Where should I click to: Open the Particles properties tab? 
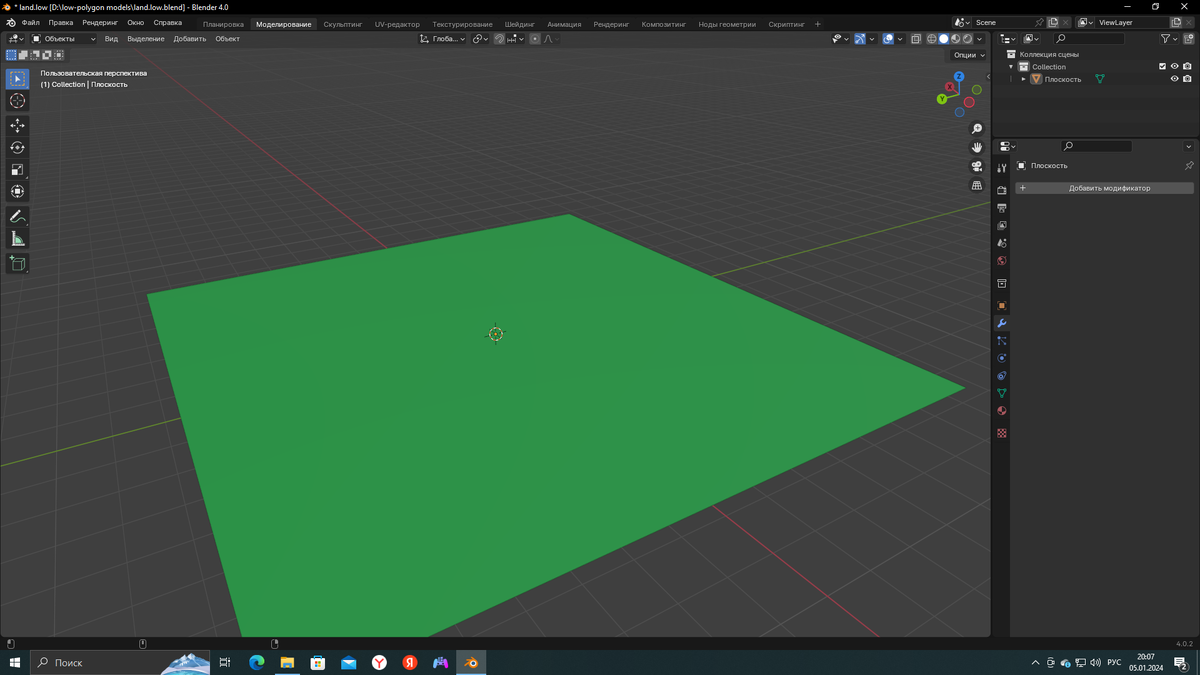pyautogui.click(x=1001, y=341)
